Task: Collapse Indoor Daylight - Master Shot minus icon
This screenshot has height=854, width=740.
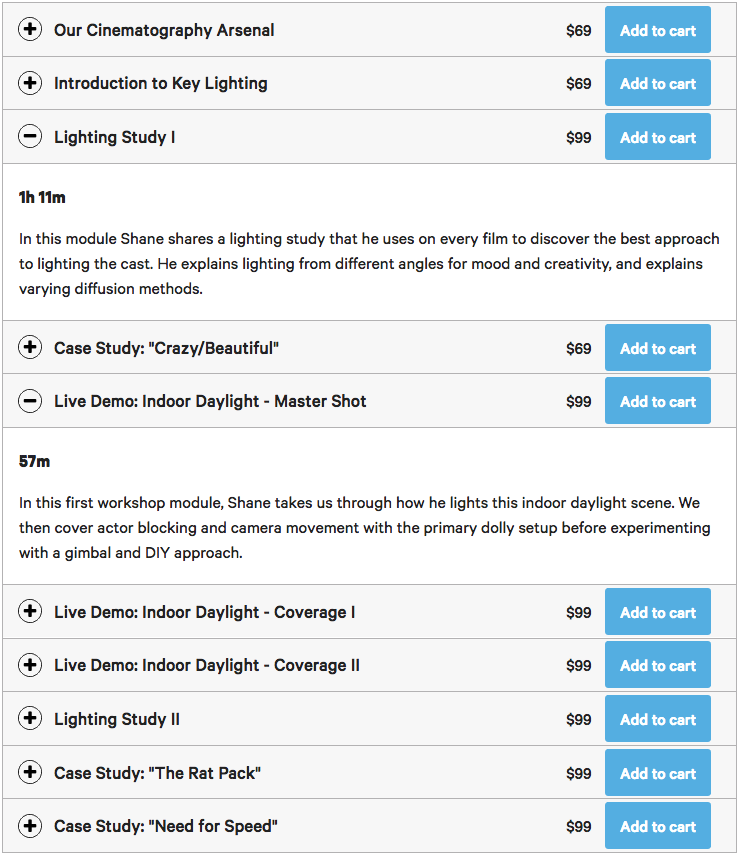Action: (x=30, y=401)
